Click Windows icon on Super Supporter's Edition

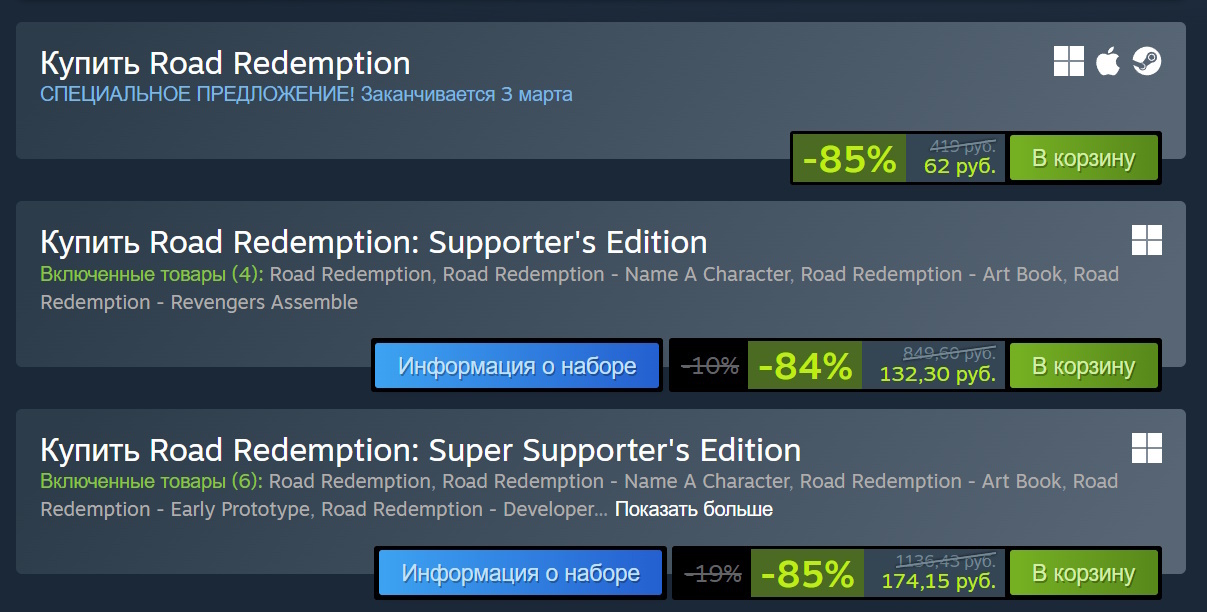pyautogui.click(x=1146, y=447)
